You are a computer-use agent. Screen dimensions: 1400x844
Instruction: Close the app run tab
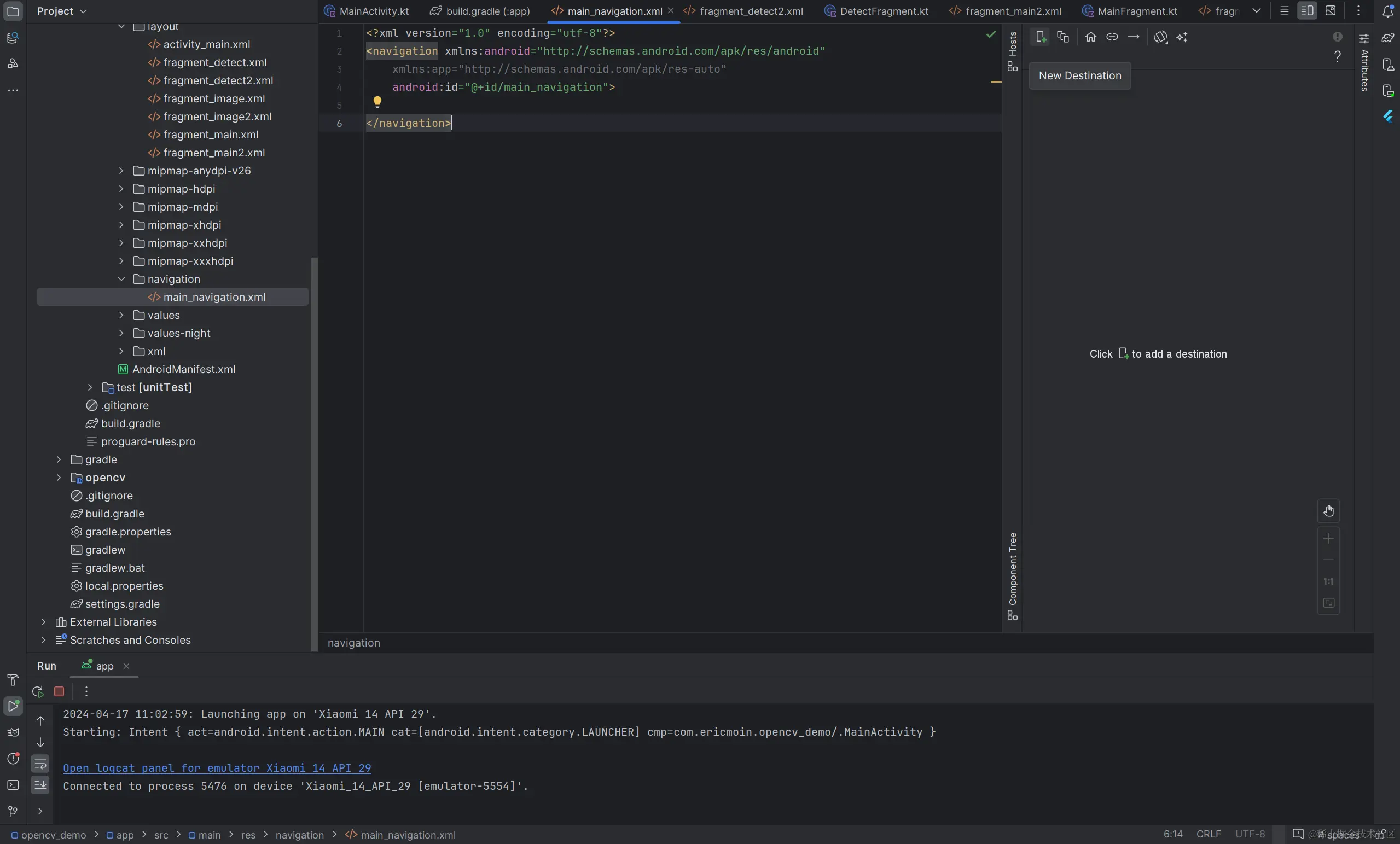pyautogui.click(x=126, y=666)
